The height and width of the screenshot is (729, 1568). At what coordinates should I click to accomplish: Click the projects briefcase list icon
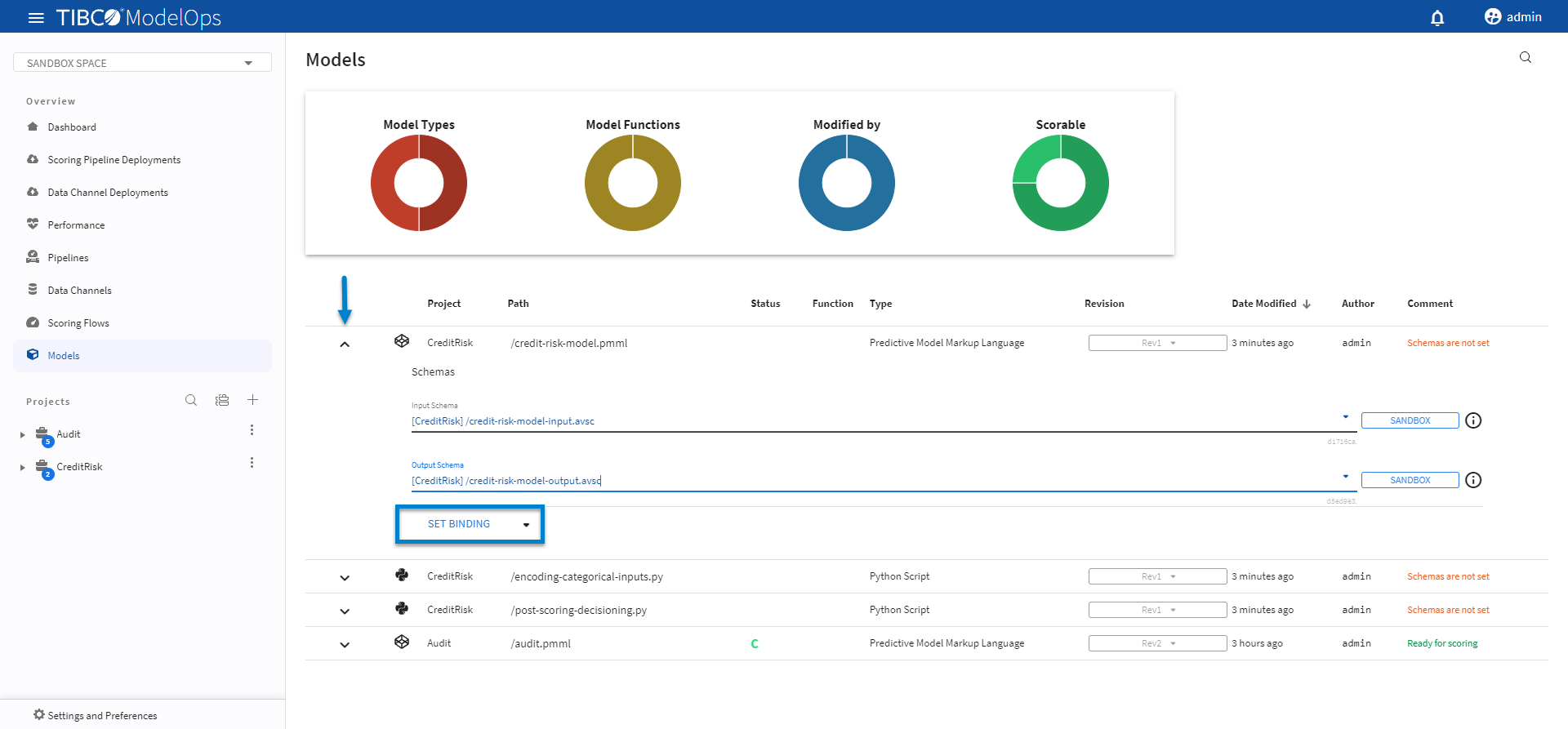[222, 400]
